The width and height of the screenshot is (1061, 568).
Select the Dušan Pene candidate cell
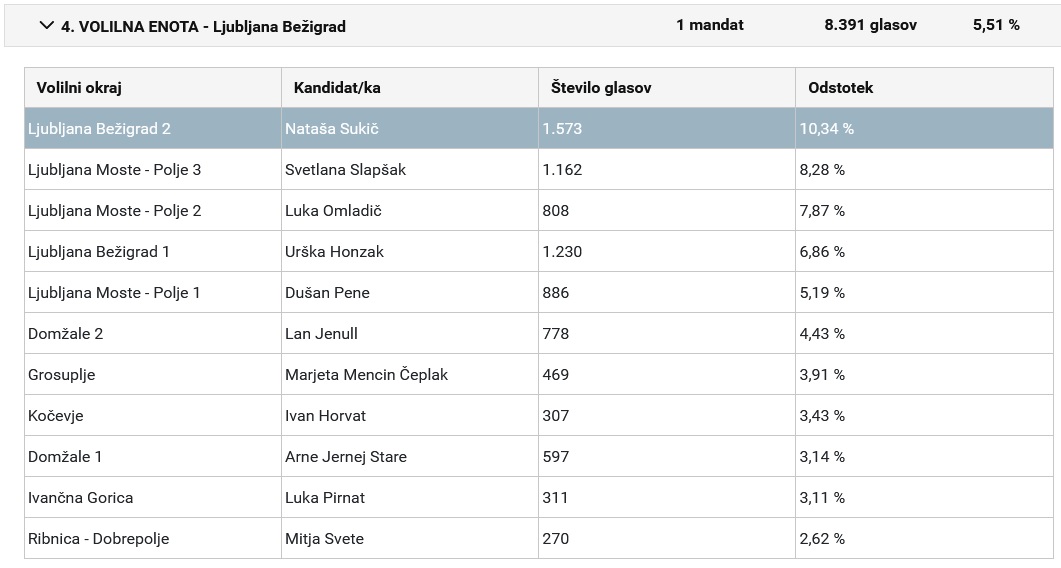[327, 293]
